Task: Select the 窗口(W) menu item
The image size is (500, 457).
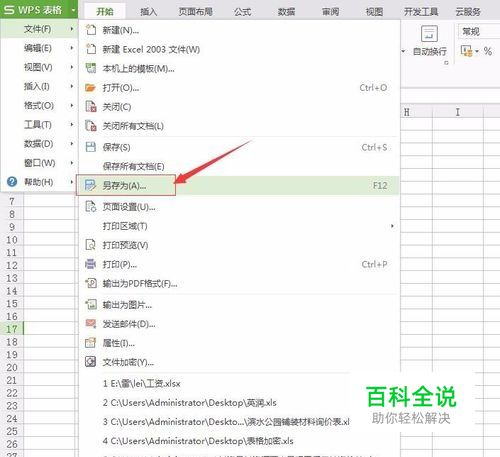Action: click(39, 163)
